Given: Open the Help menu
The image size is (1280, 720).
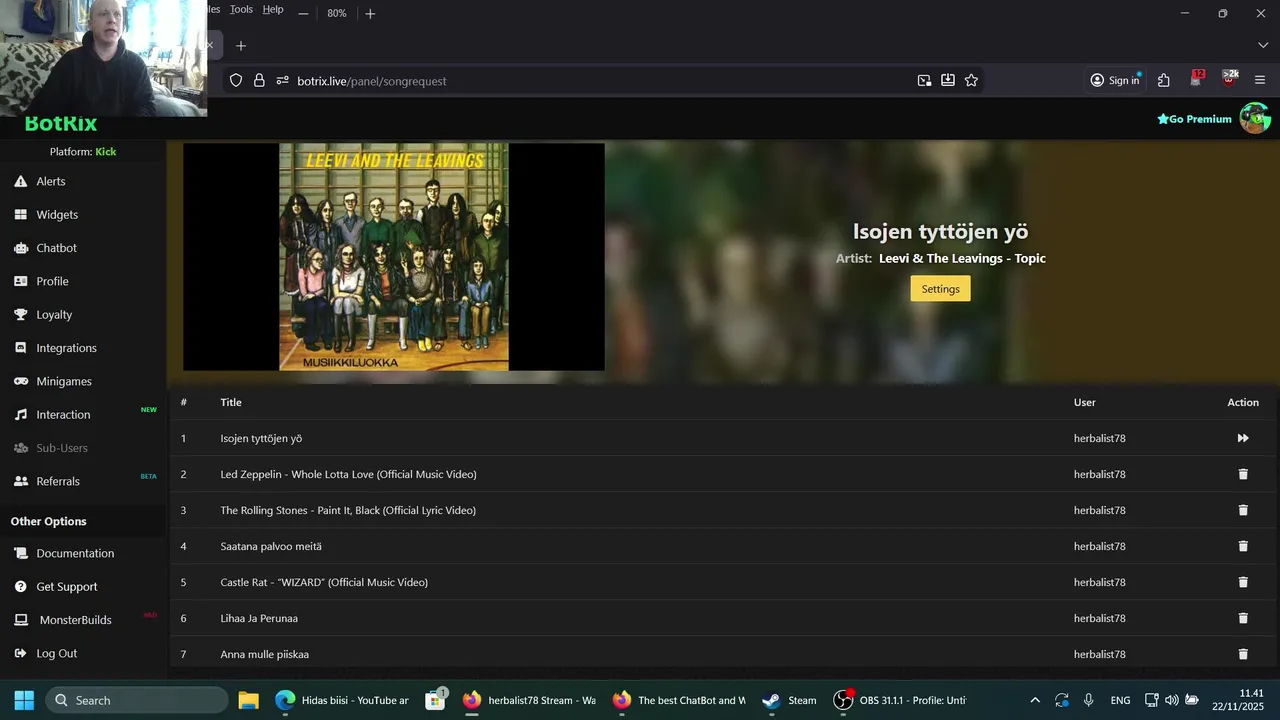Looking at the screenshot, I should click(273, 9).
